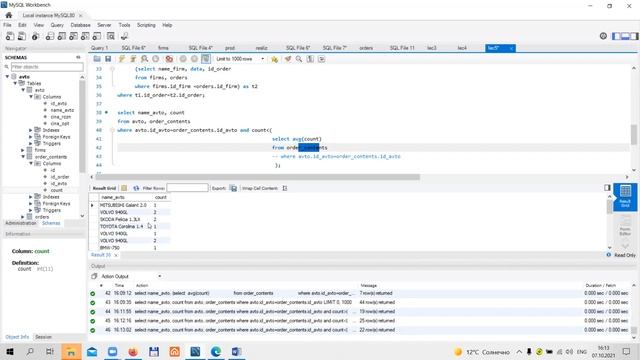
Task: Expand the orders table node
Action: coord(23,217)
